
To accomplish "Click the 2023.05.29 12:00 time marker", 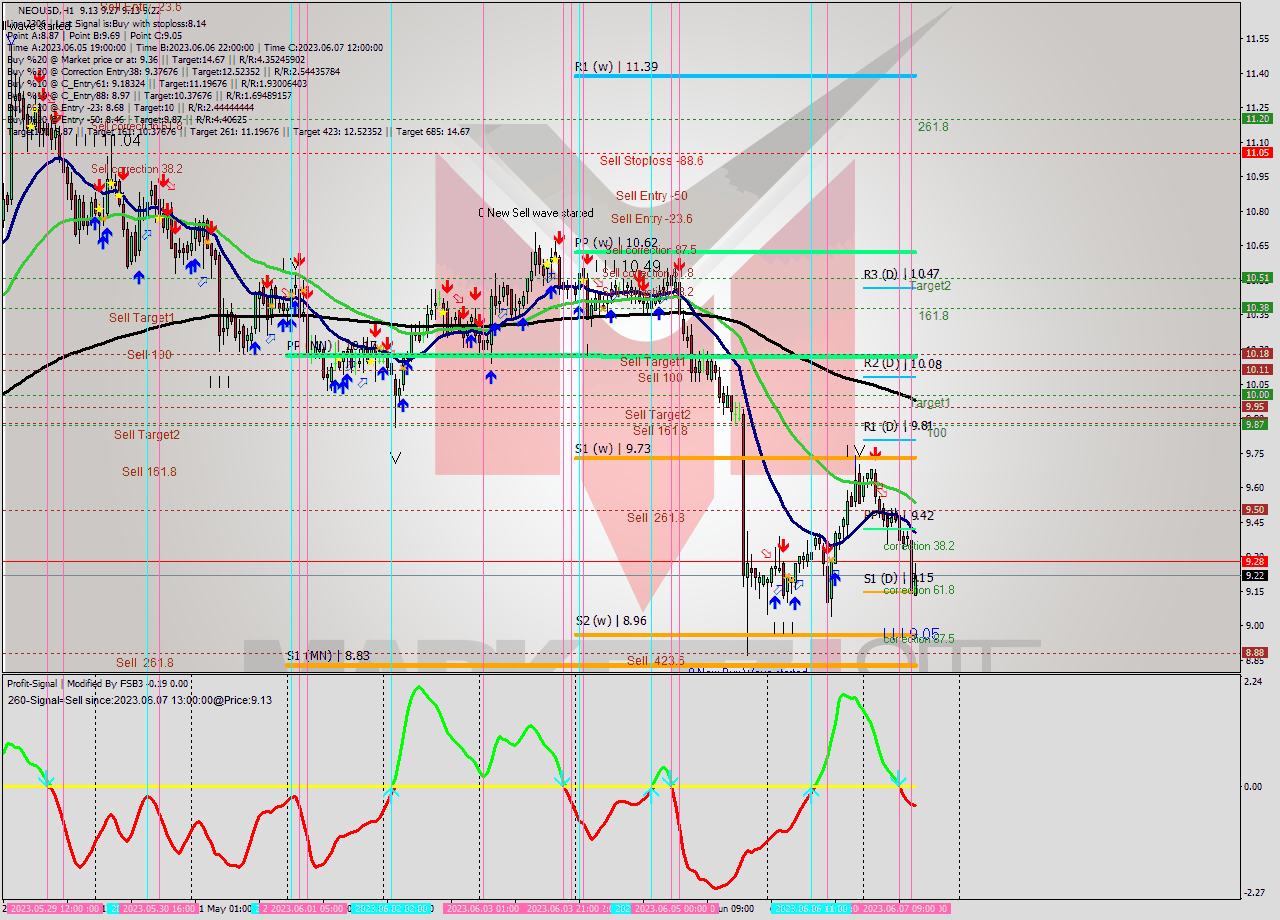I will coord(54,909).
